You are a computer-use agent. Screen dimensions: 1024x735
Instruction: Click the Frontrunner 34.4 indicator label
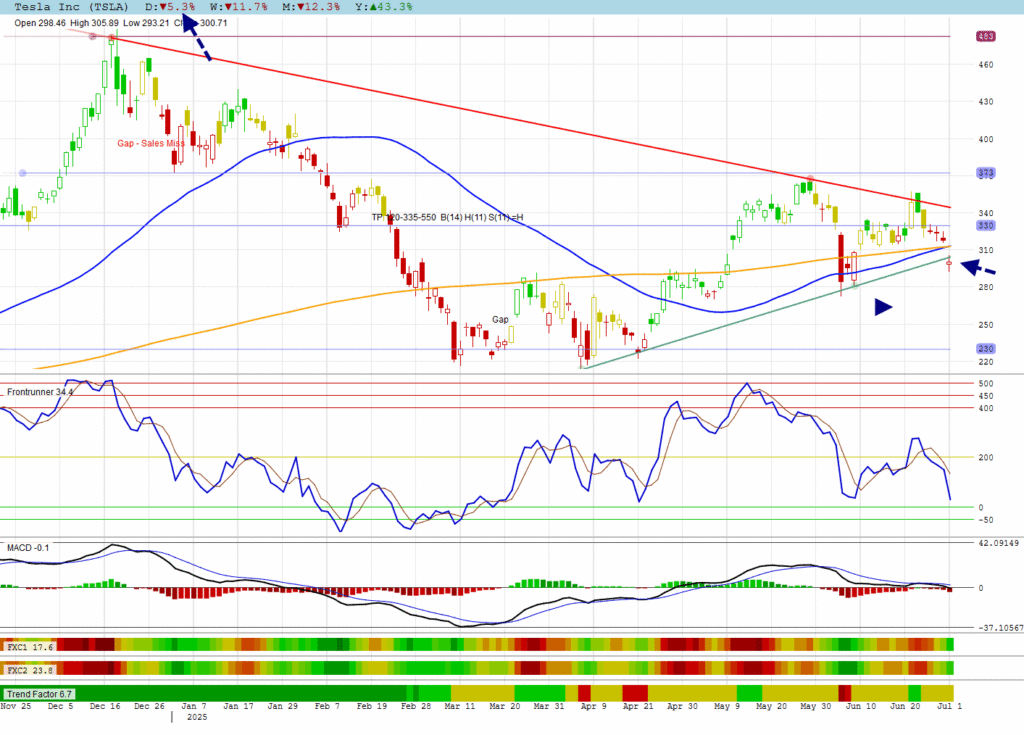click(x=40, y=392)
